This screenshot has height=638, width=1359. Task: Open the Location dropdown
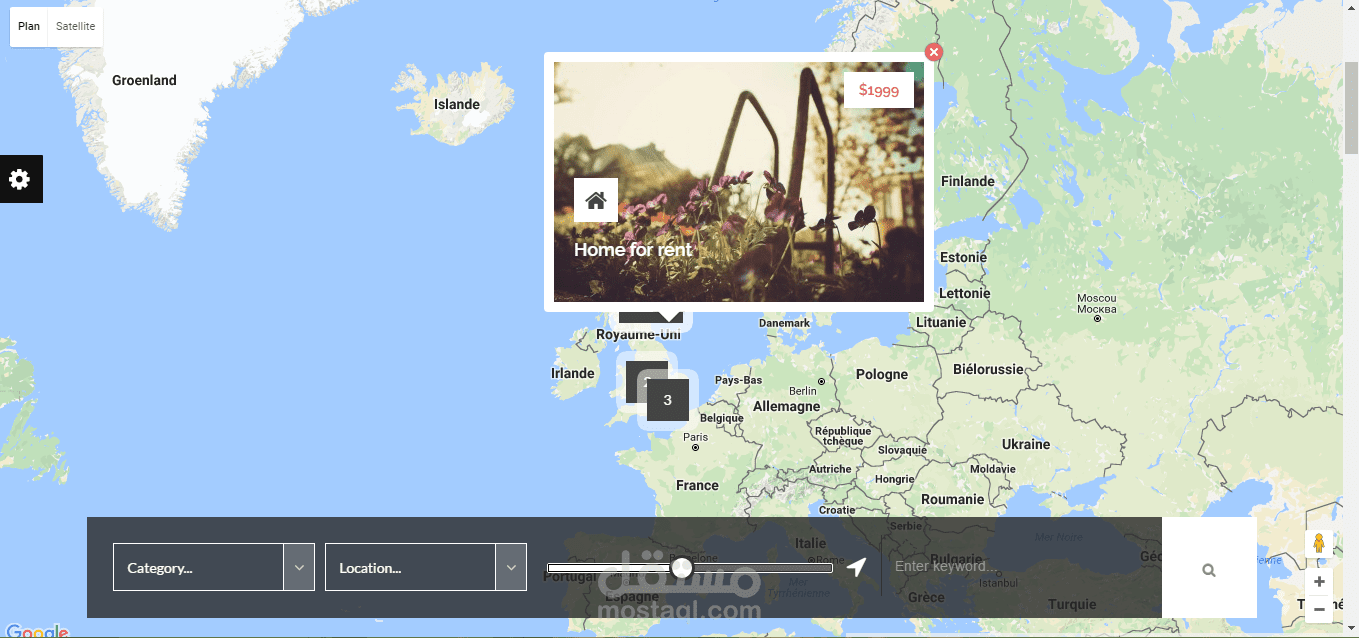(426, 567)
